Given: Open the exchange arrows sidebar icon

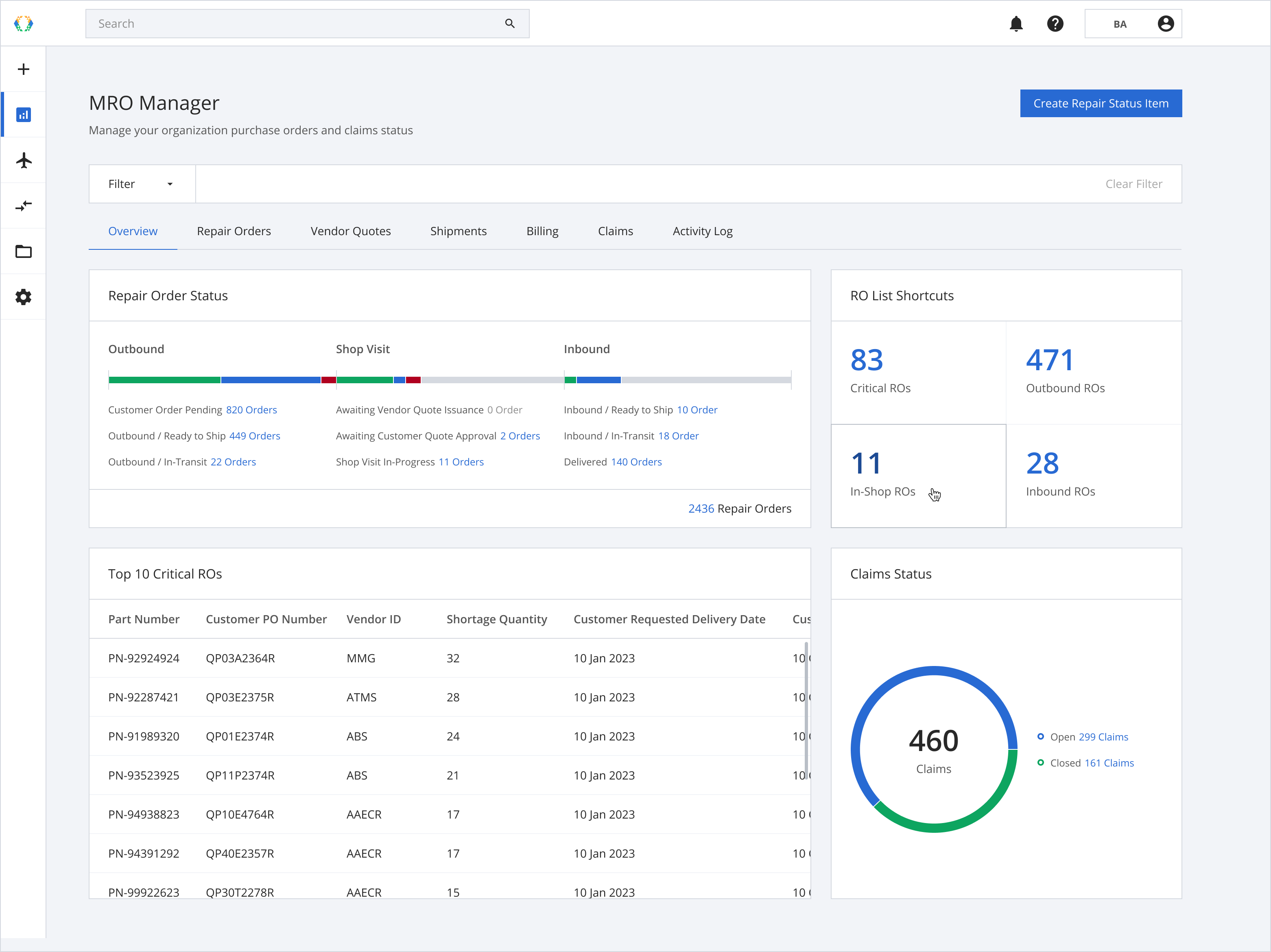Looking at the screenshot, I should pos(24,206).
